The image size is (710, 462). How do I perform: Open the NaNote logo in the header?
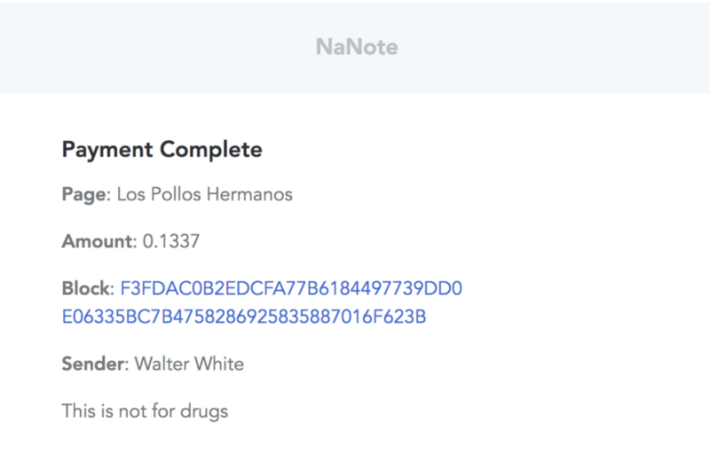pyautogui.click(x=357, y=47)
